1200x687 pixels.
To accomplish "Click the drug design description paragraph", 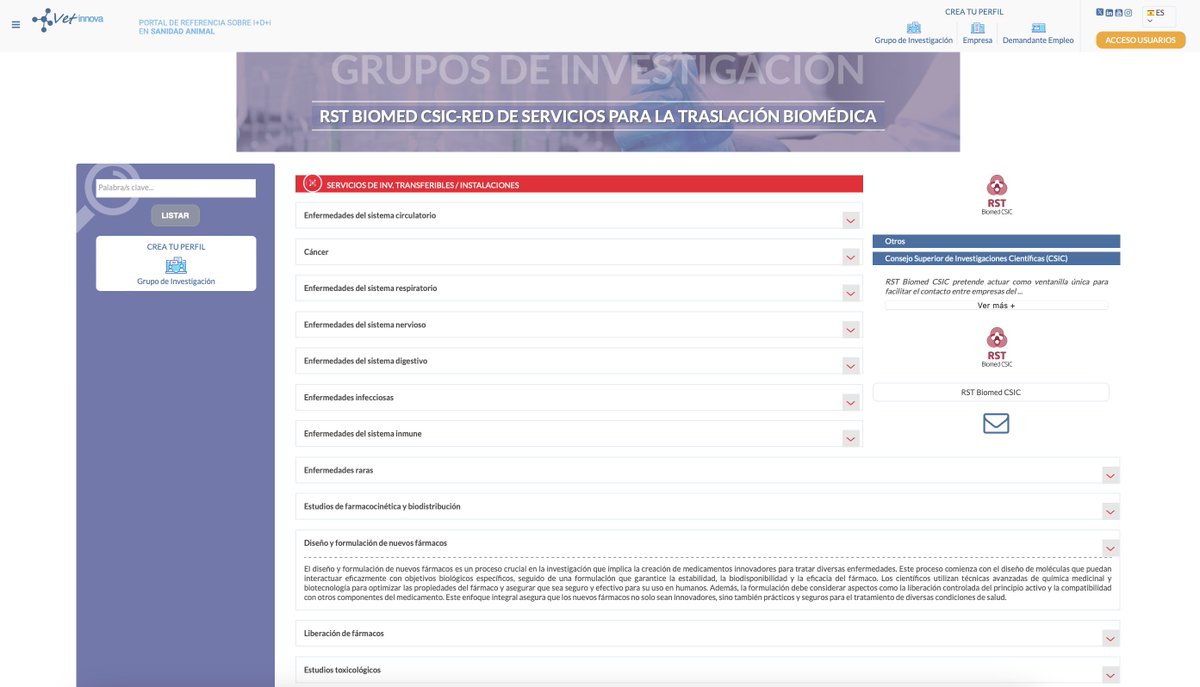I will pyautogui.click(x=707, y=583).
